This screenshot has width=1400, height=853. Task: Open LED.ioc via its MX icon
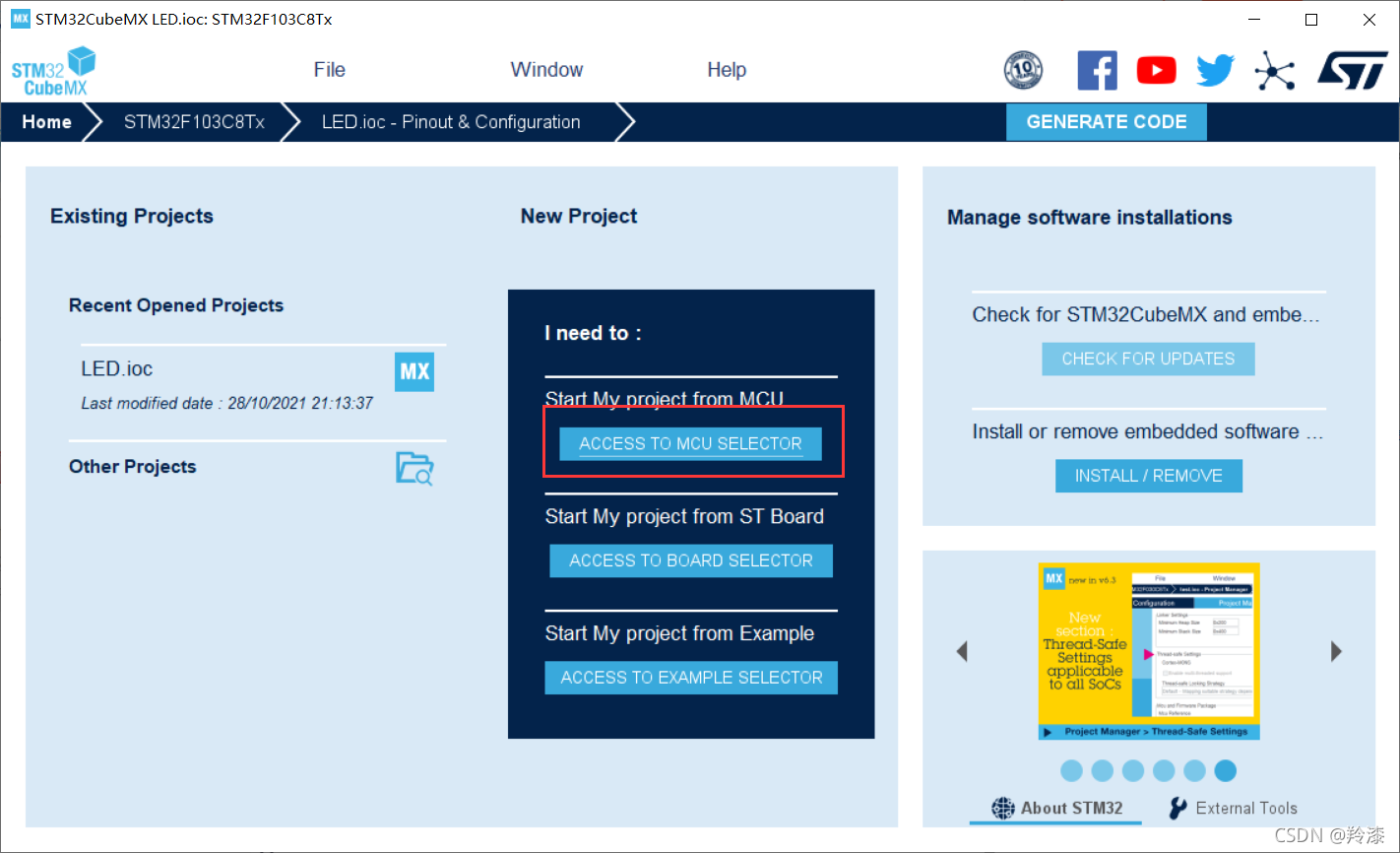point(414,371)
